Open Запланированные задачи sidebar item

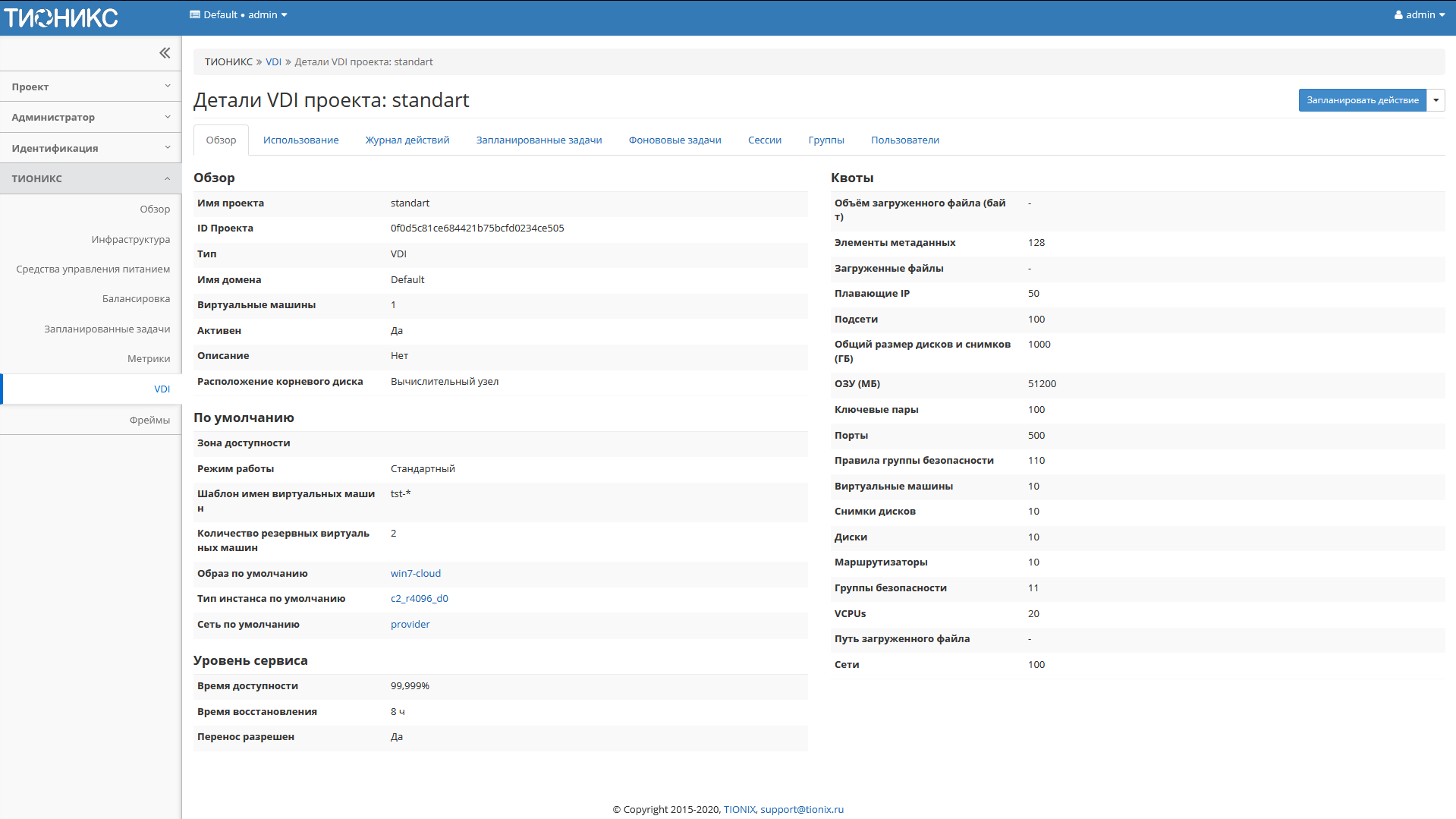[x=107, y=329]
